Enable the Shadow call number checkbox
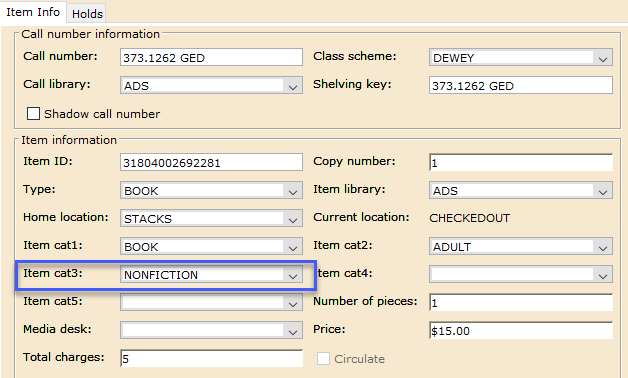 [33, 114]
